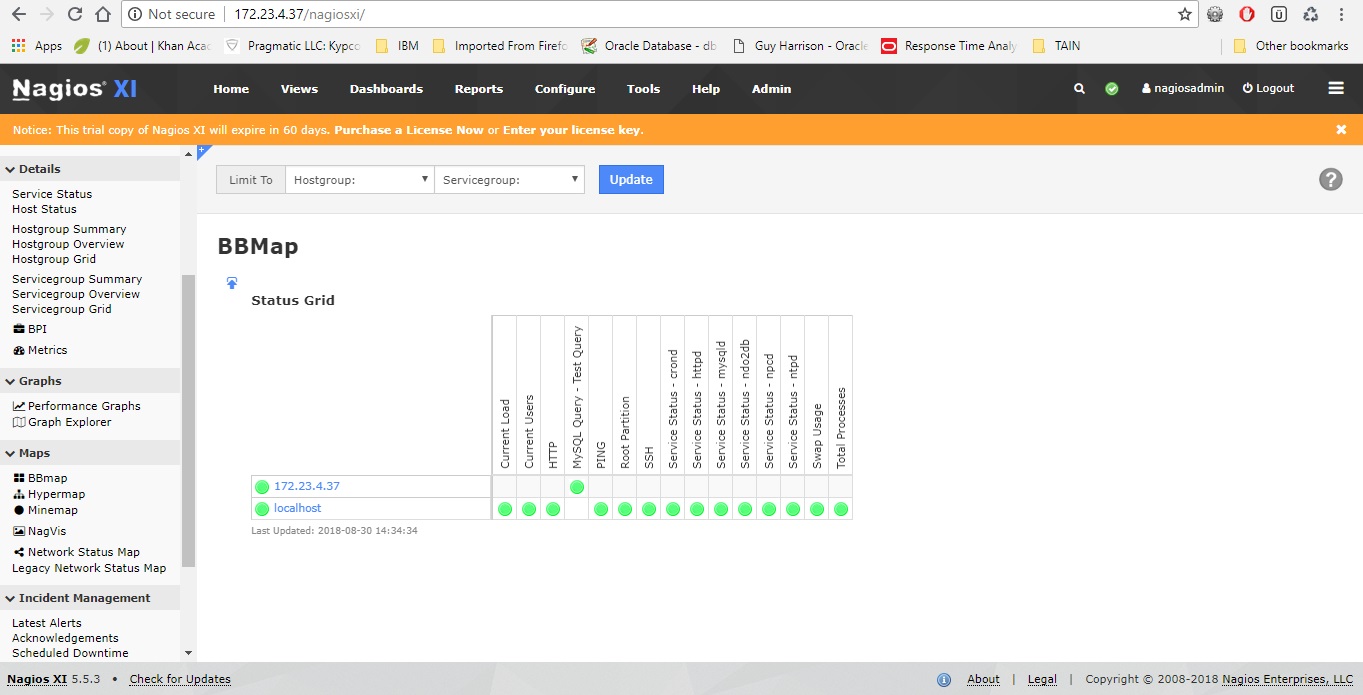Click the blue popout arrow icon above Status Grid
The image size is (1363, 695).
coord(232,283)
